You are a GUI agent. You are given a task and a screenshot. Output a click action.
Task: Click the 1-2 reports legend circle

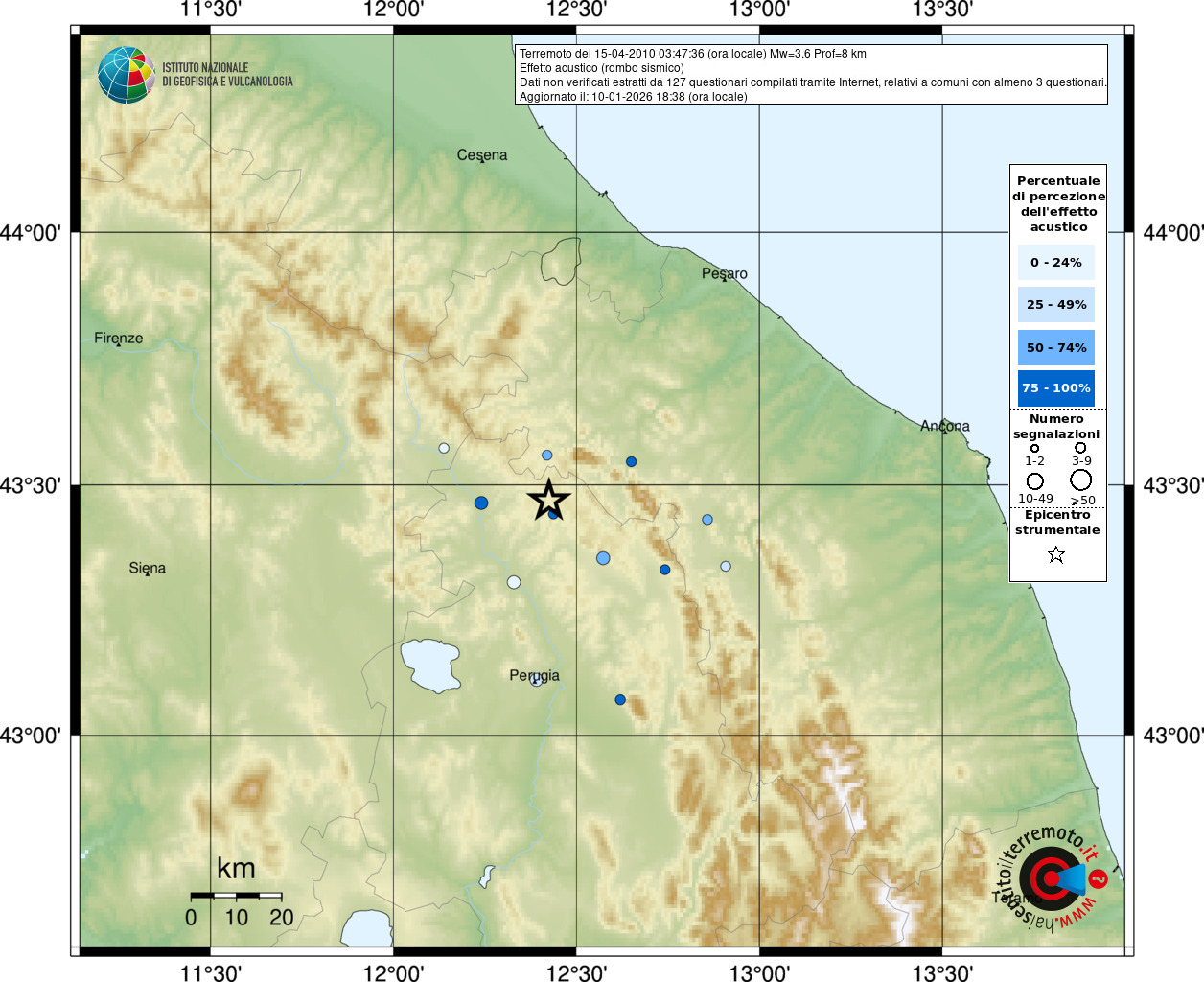tap(1034, 448)
